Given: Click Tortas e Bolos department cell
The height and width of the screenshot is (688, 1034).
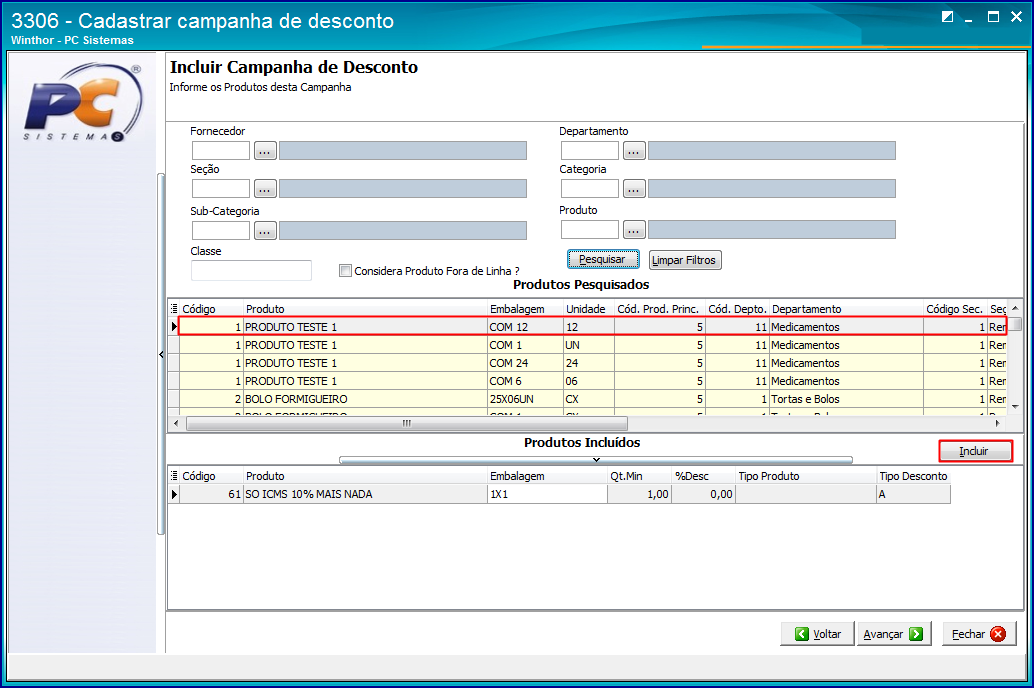Looking at the screenshot, I should coord(846,399).
